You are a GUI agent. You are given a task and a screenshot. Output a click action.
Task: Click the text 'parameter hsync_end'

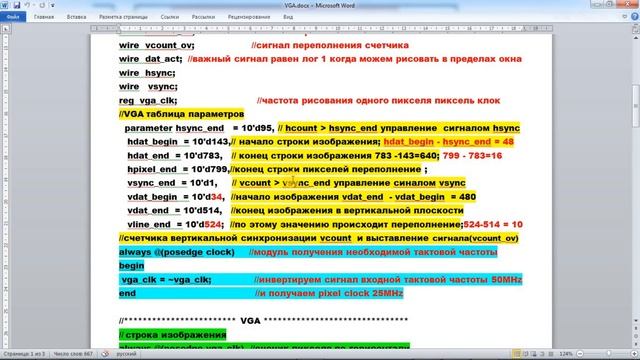tap(174, 128)
